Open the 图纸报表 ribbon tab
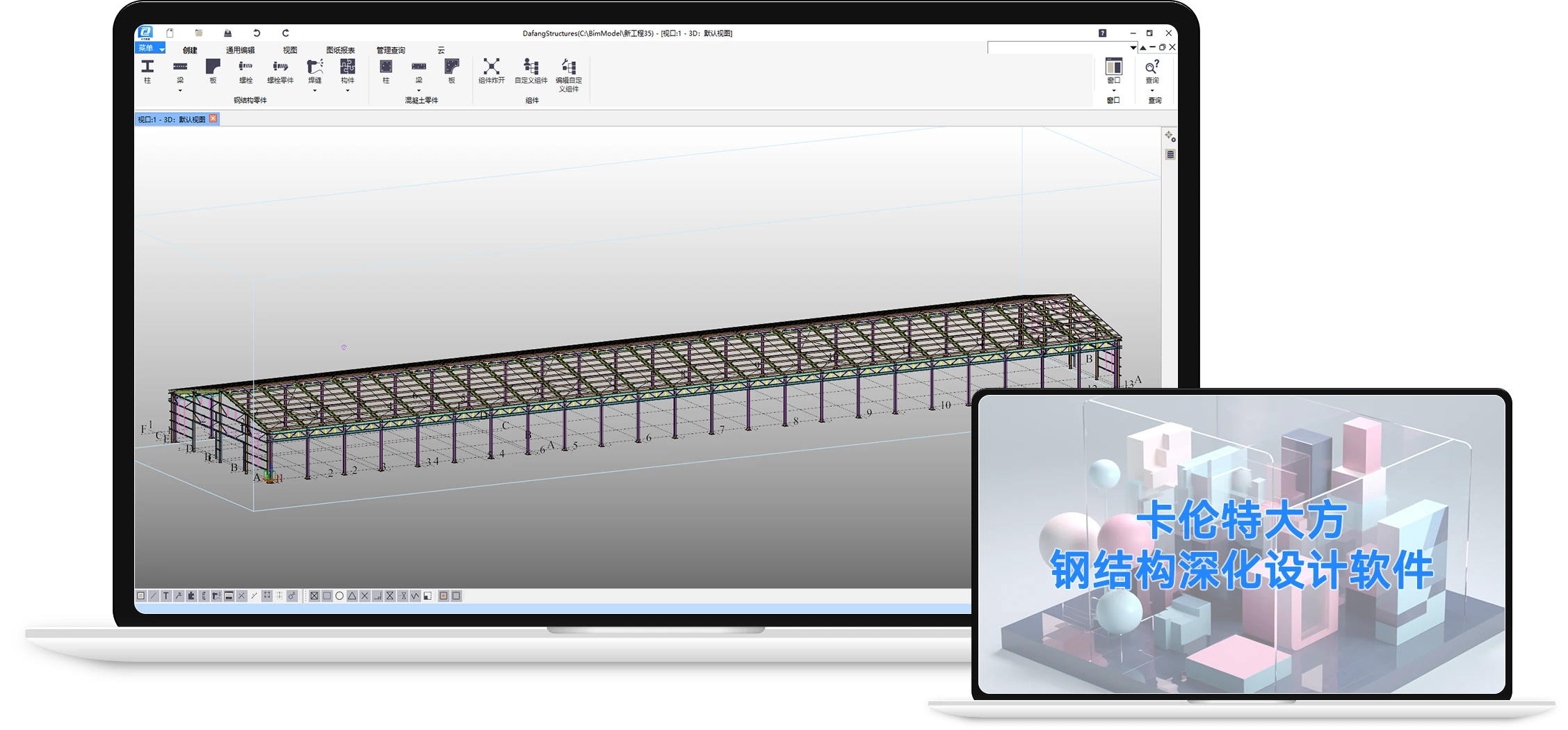The width and height of the screenshot is (1568, 730). click(x=341, y=50)
